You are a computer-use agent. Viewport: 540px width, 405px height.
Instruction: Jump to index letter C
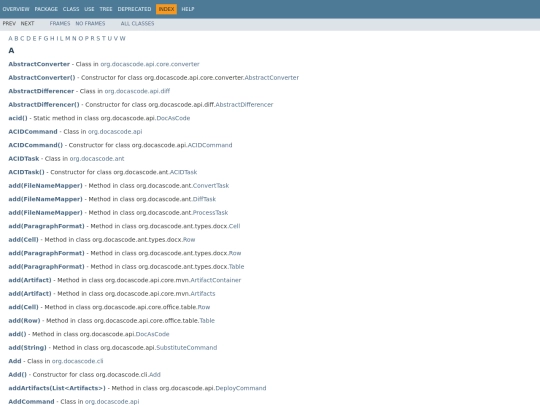(22, 38)
